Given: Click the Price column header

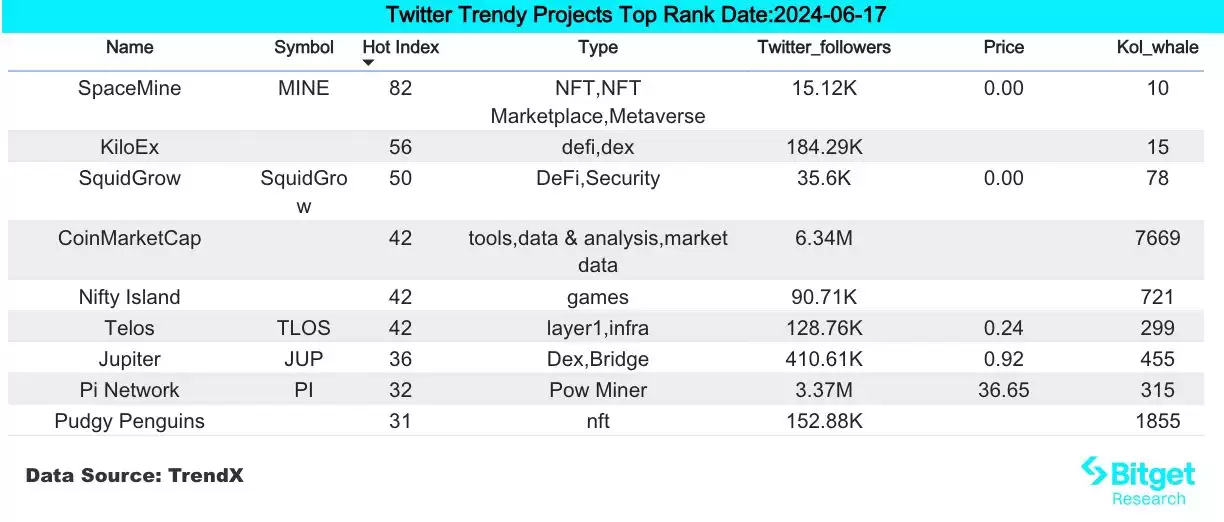Looking at the screenshot, I should click(x=1003, y=47).
